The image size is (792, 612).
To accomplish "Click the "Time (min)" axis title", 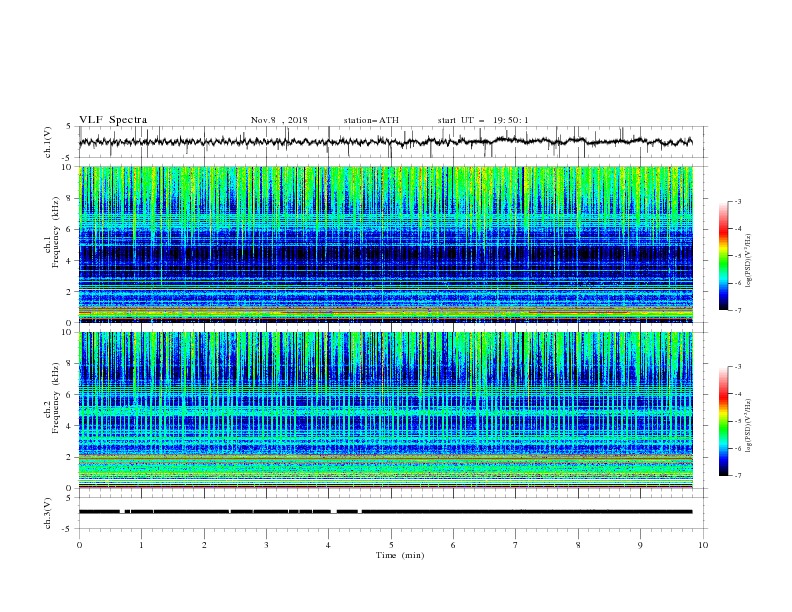I will pyautogui.click(x=400, y=555).
